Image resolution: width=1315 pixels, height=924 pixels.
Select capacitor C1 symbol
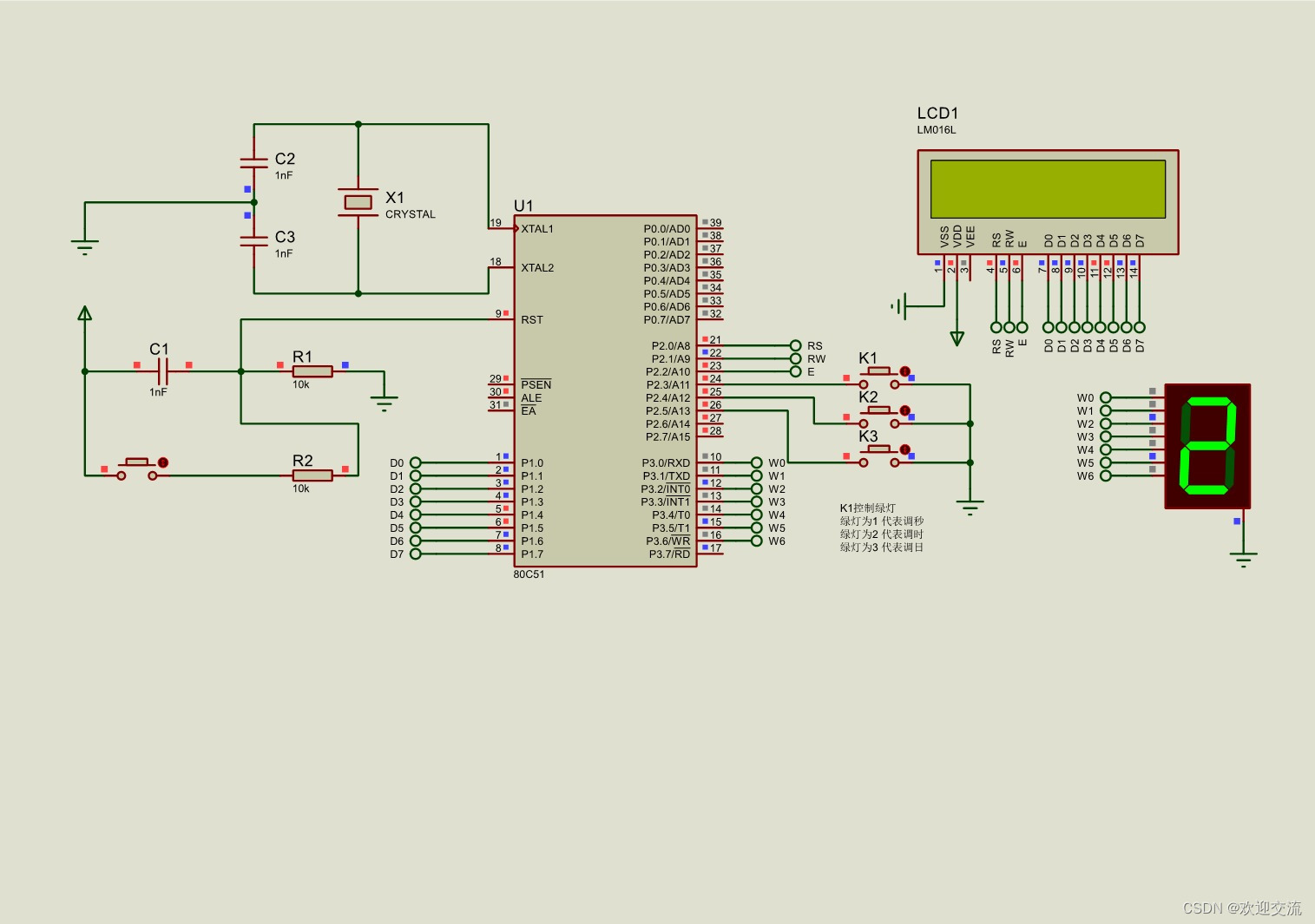[x=162, y=371]
